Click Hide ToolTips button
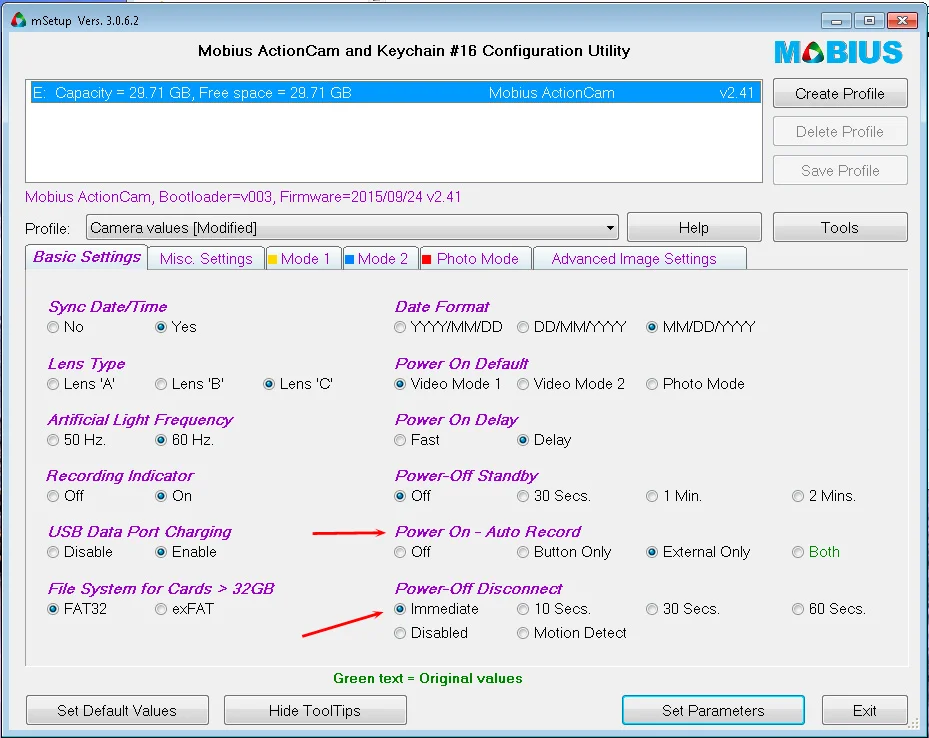This screenshot has height=738, width=929. (315, 710)
